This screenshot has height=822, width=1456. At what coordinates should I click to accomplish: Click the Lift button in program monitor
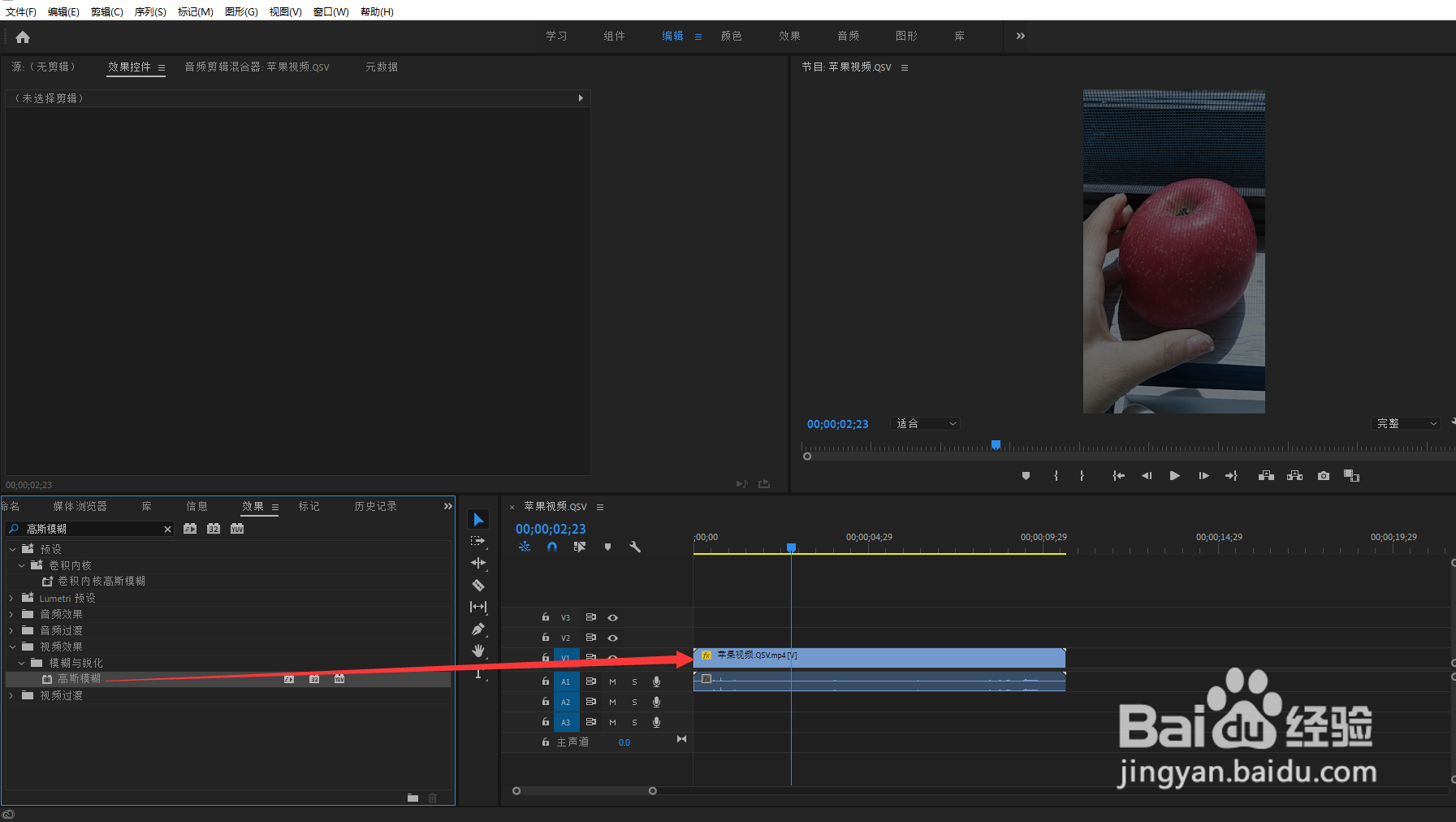tap(1266, 476)
